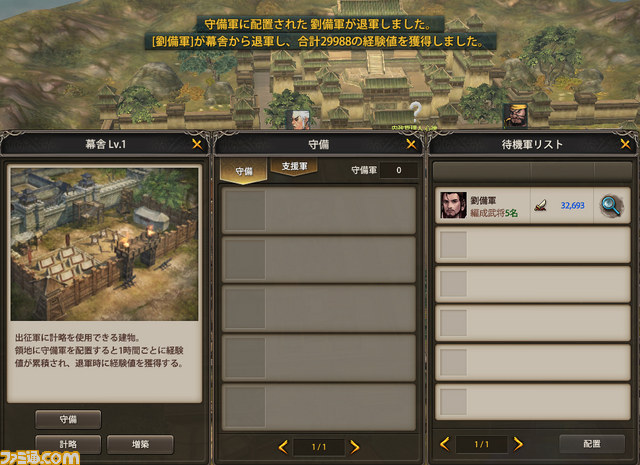Click the 守備 button under the building description
The height and width of the screenshot is (465, 640).
tap(68, 419)
